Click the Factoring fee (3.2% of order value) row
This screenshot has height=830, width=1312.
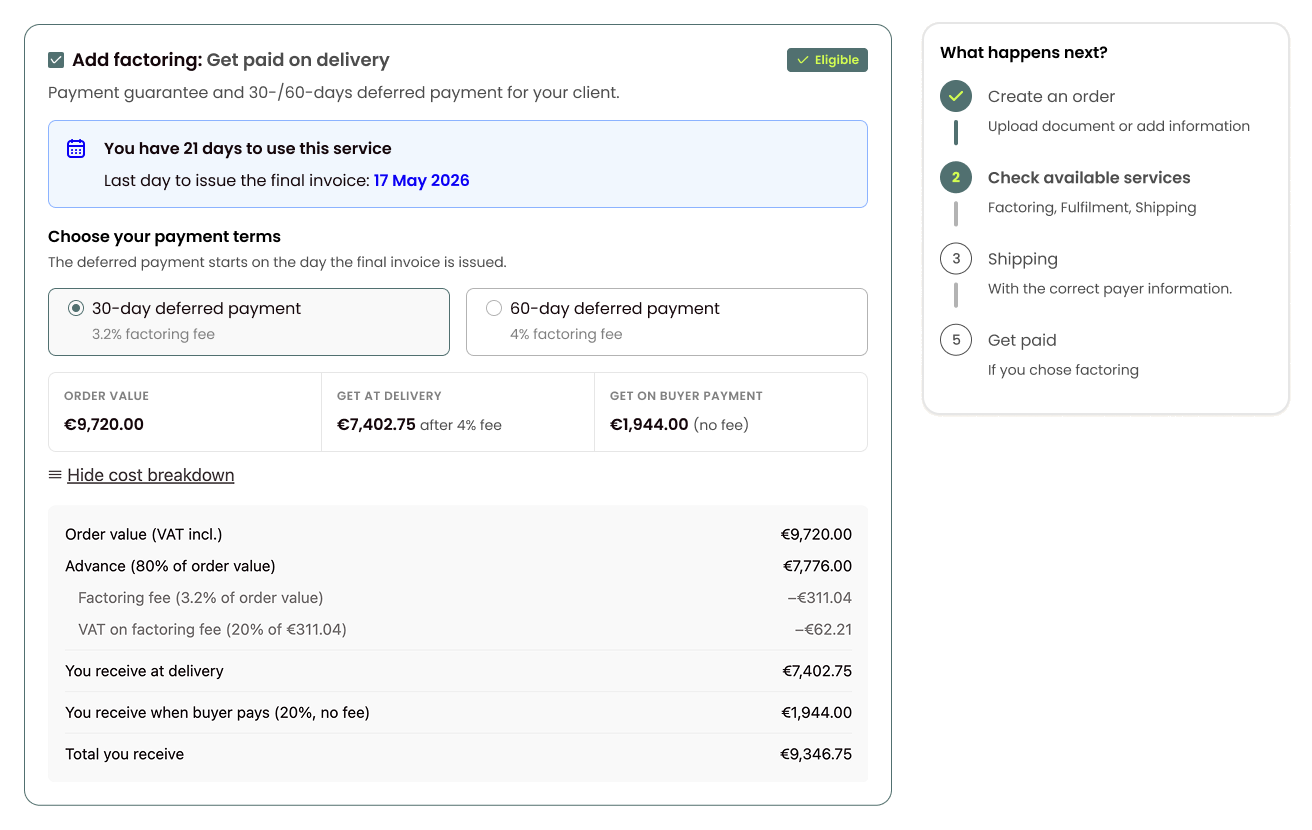[x=458, y=598]
